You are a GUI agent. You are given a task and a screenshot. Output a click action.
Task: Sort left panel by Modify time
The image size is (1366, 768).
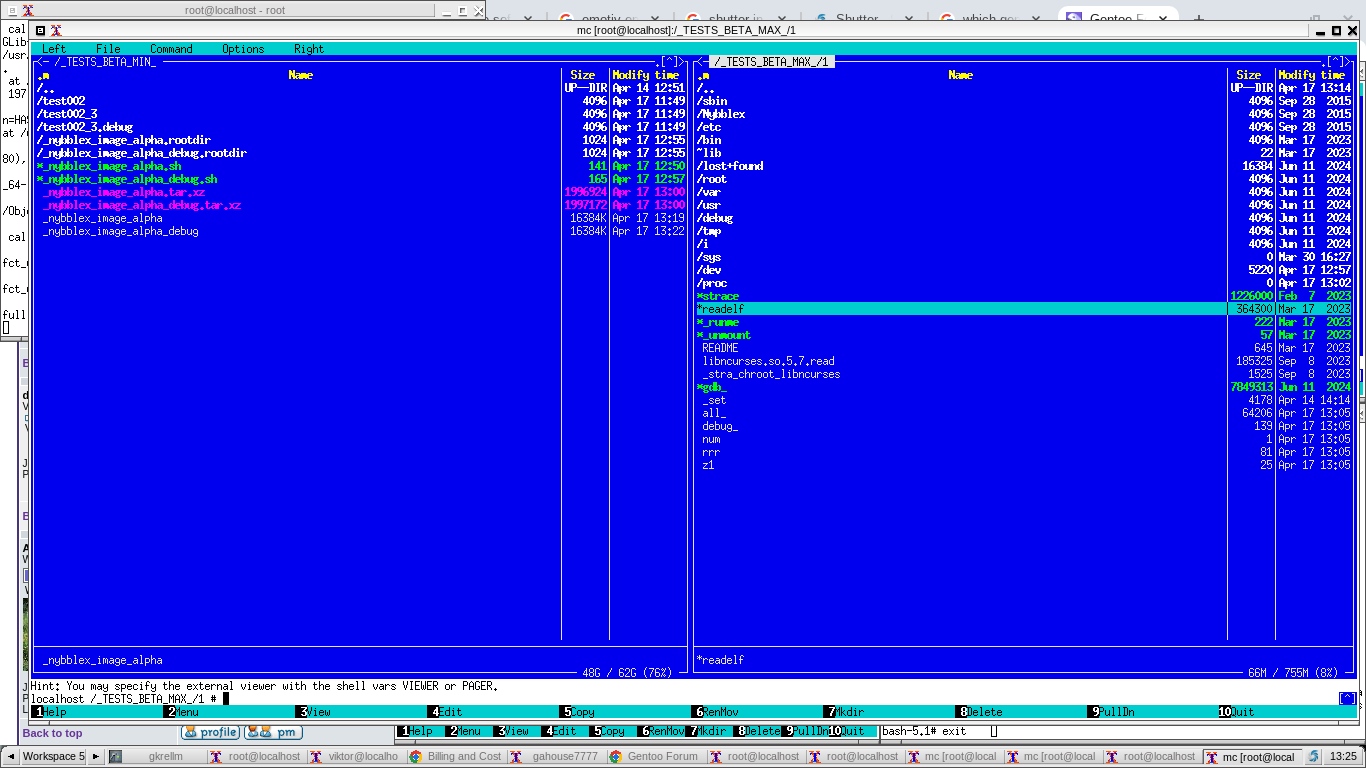coord(646,75)
